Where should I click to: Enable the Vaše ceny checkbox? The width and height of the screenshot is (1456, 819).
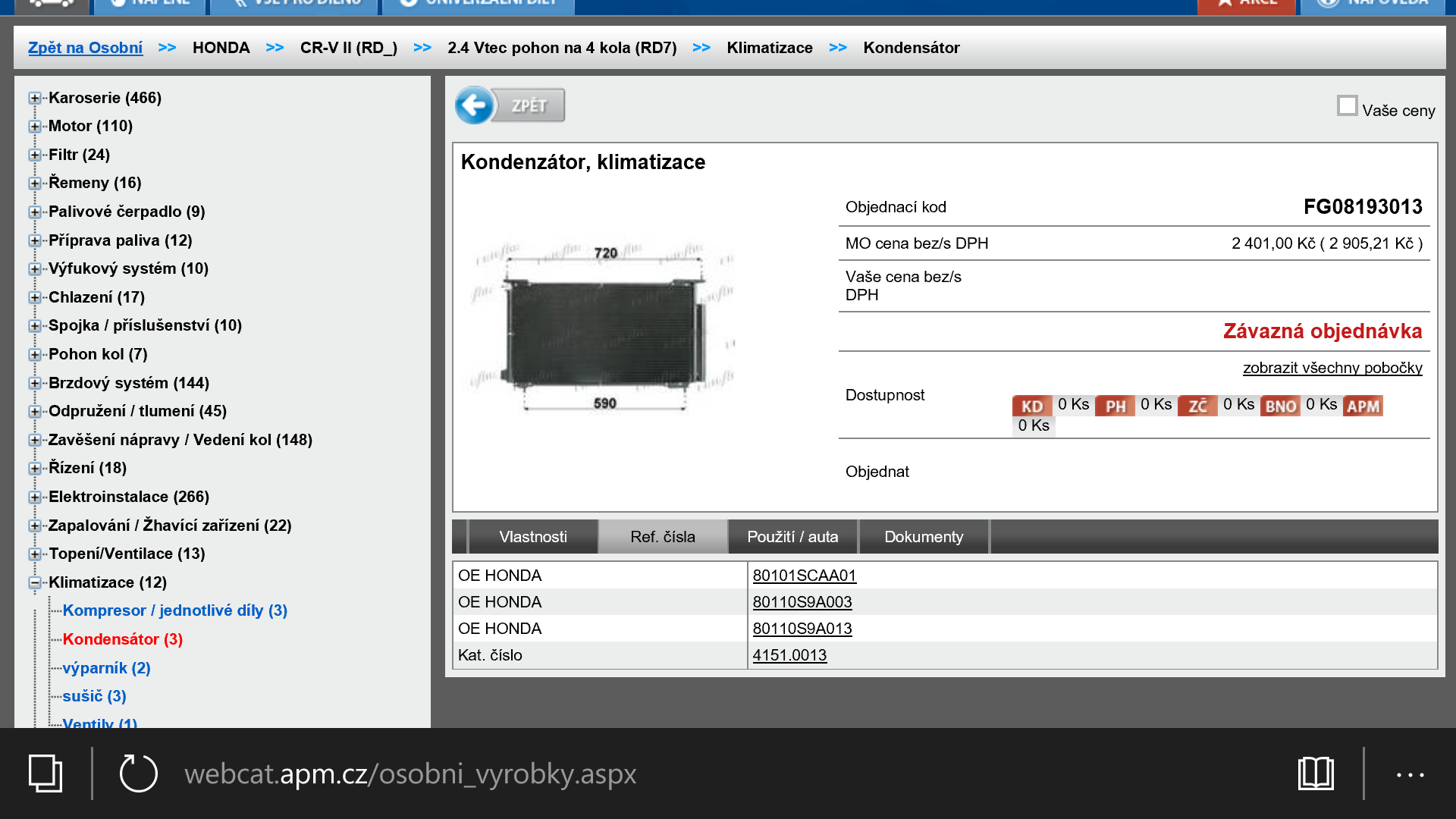1347,106
